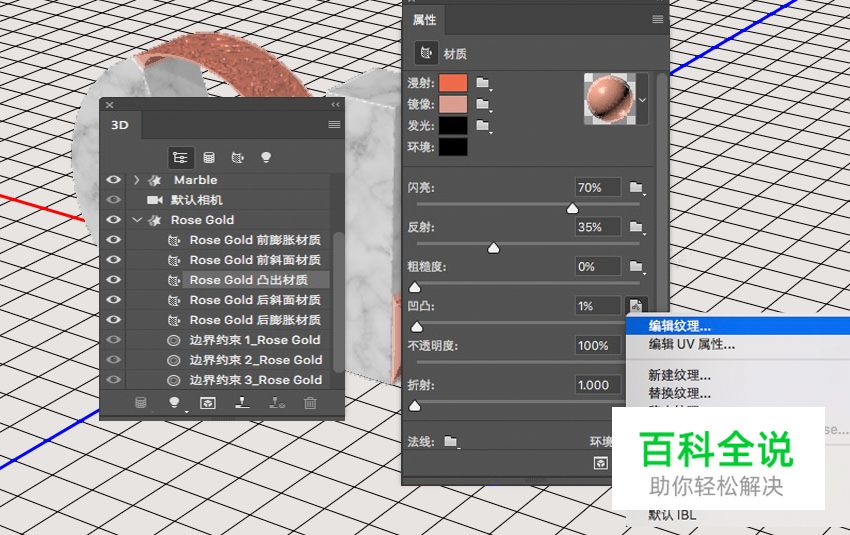Open specular (镜像) texture folder menu

[483, 104]
